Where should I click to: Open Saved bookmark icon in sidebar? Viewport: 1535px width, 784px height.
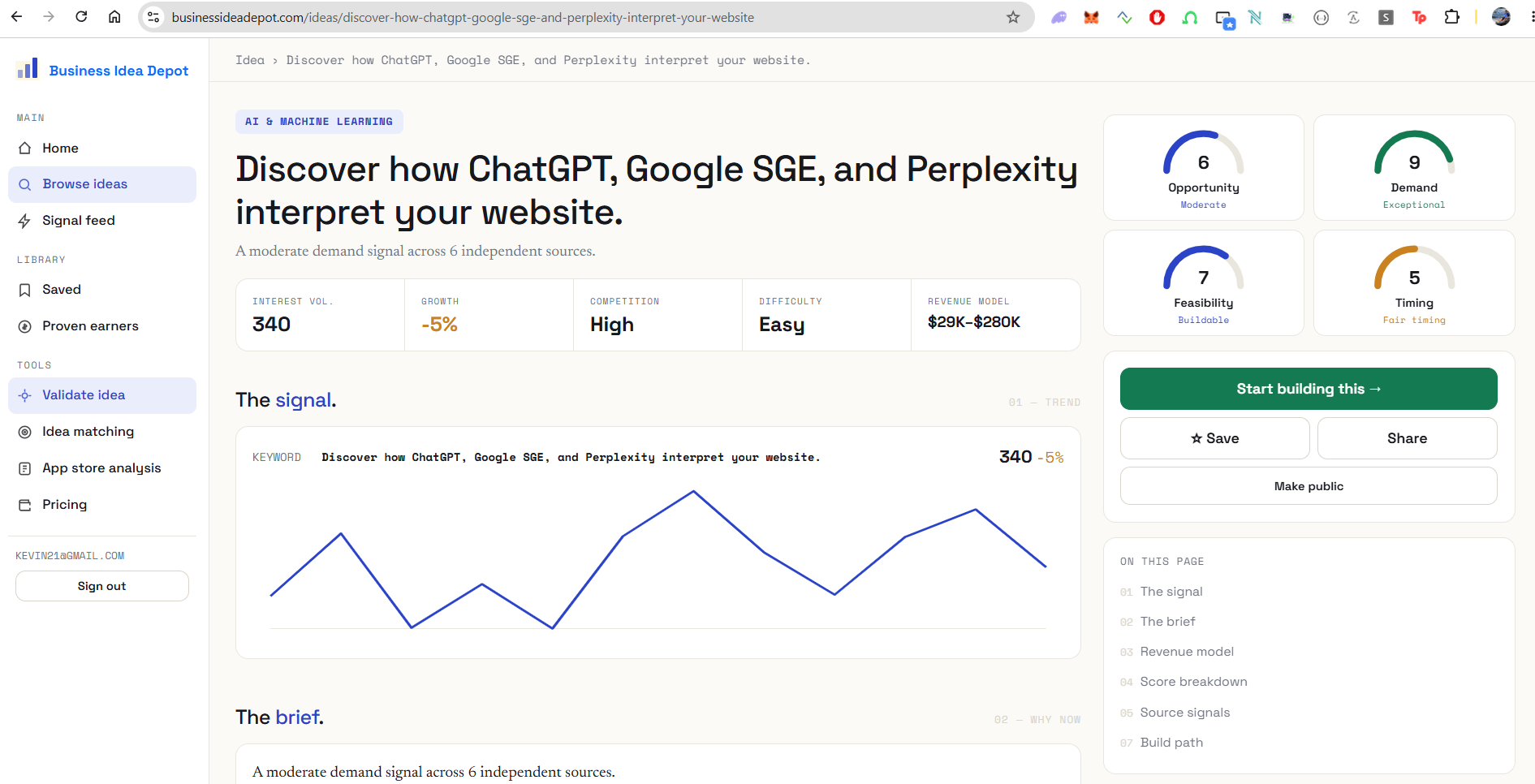point(25,290)
